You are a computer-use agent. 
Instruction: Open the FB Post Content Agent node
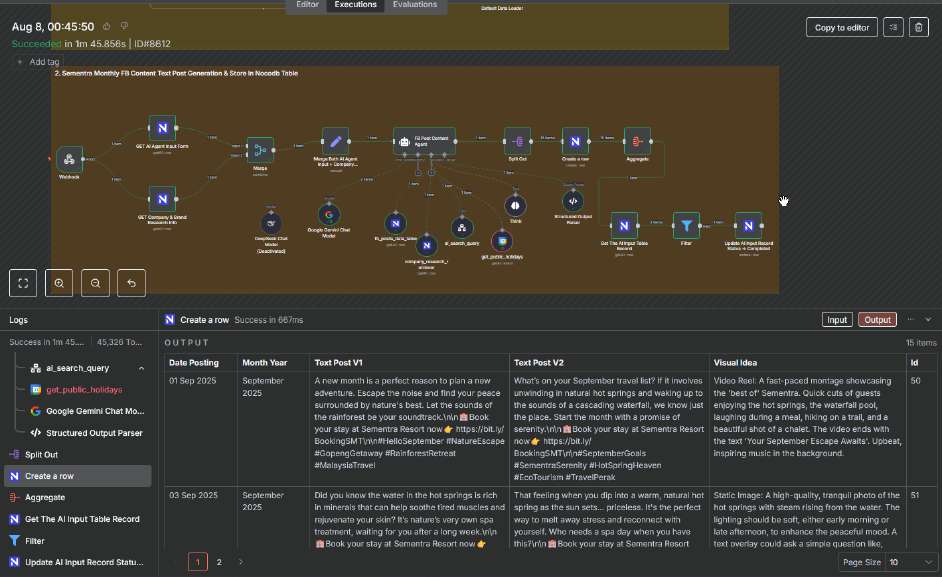[x=424, y=141]
